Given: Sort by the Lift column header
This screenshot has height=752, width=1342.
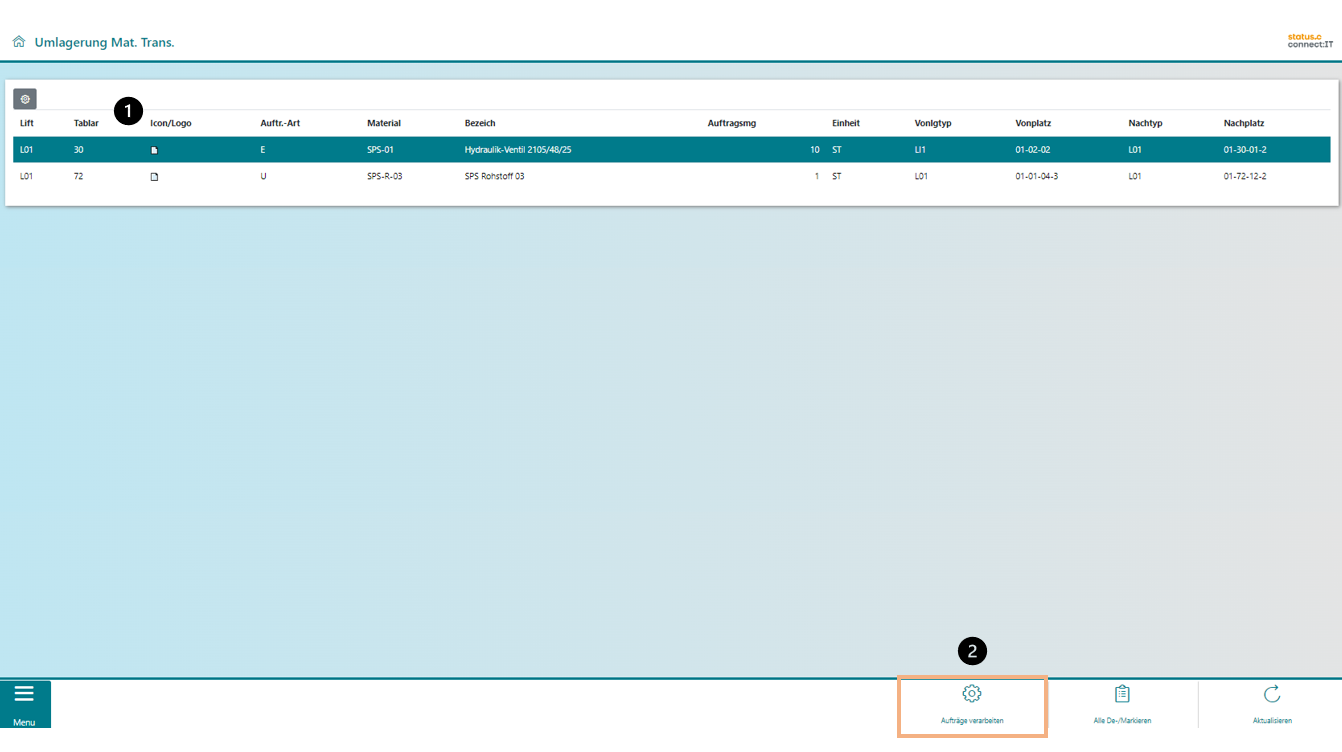Looking at the screenshot, I should (27, 123).
